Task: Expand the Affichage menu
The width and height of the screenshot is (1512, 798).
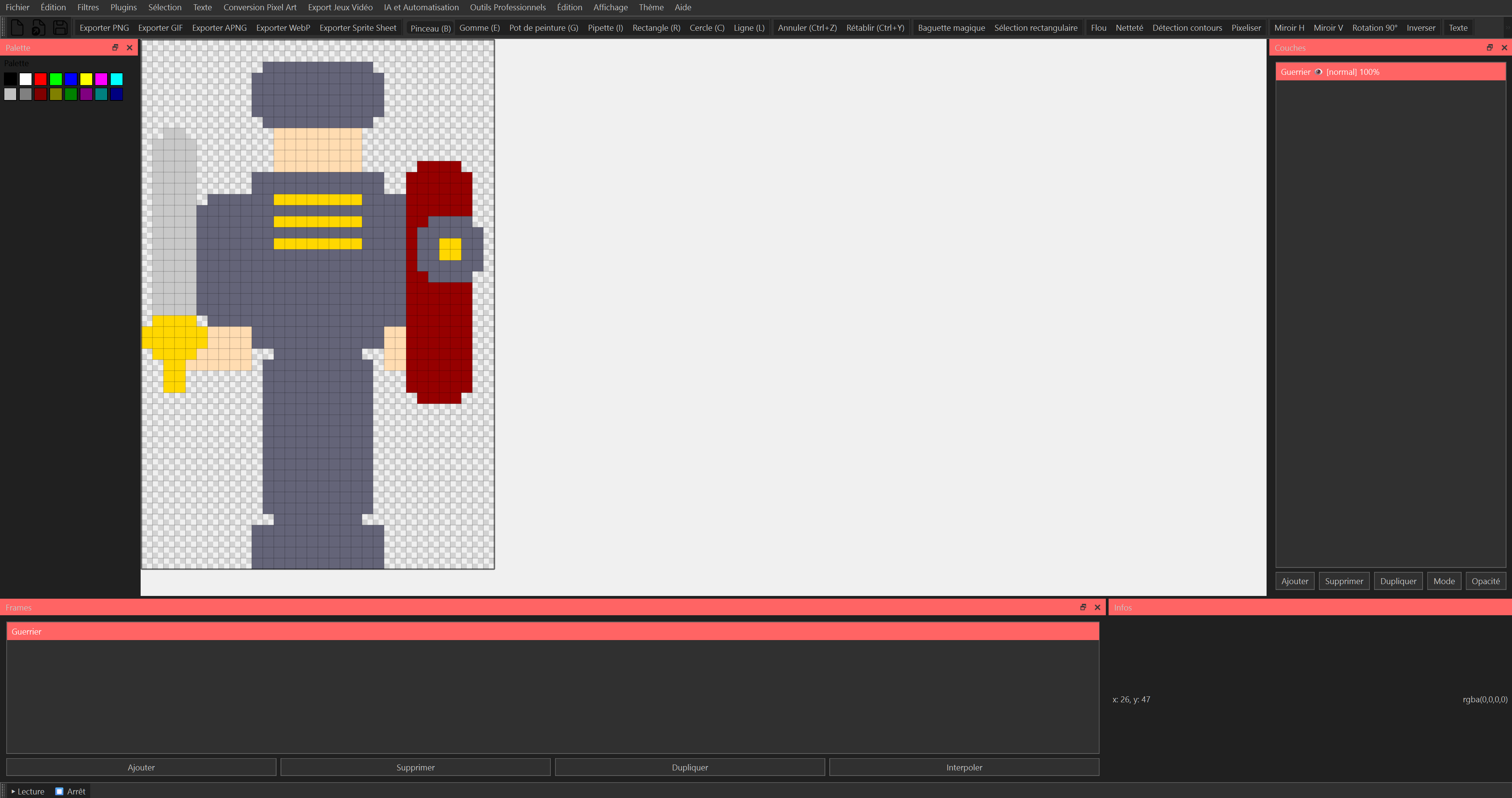Action: (x=610, y=7)
